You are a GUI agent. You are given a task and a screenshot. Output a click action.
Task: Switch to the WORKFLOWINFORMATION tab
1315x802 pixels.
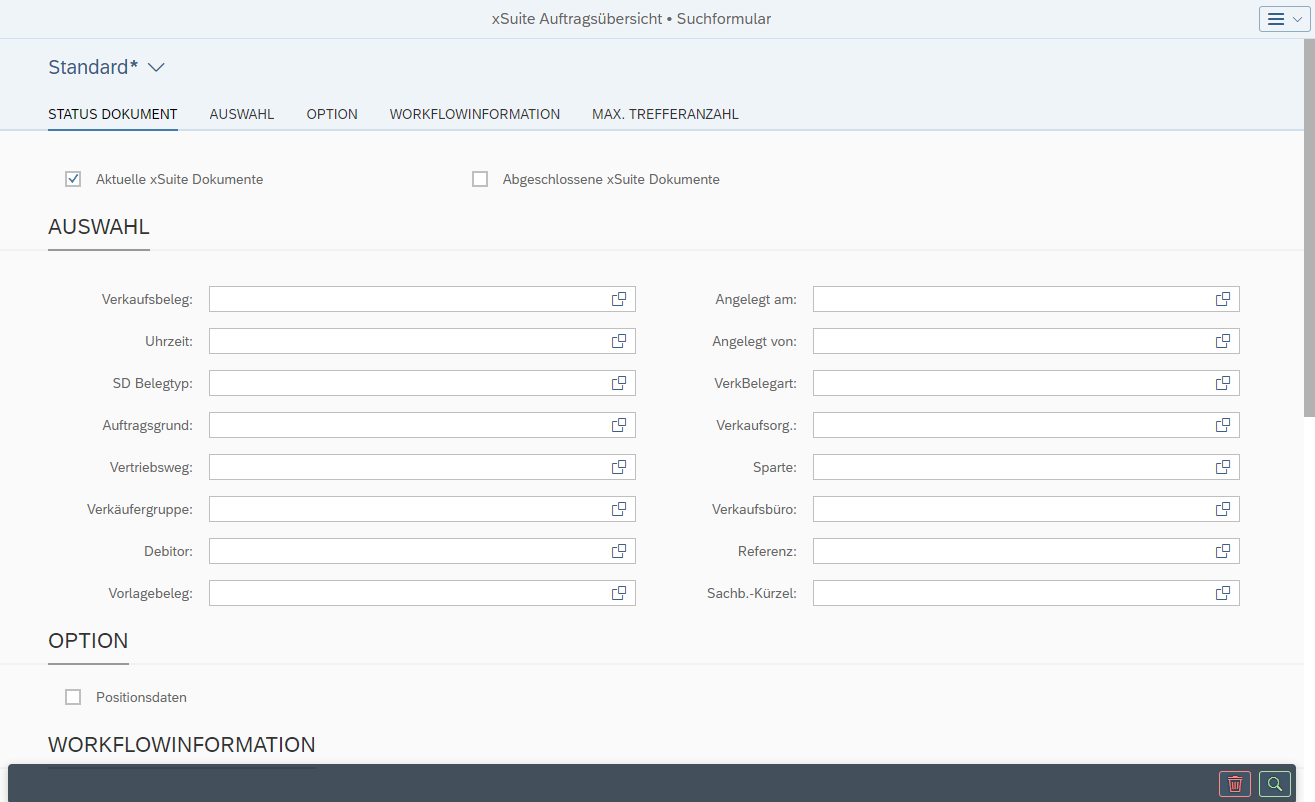[x=474, y=114]
